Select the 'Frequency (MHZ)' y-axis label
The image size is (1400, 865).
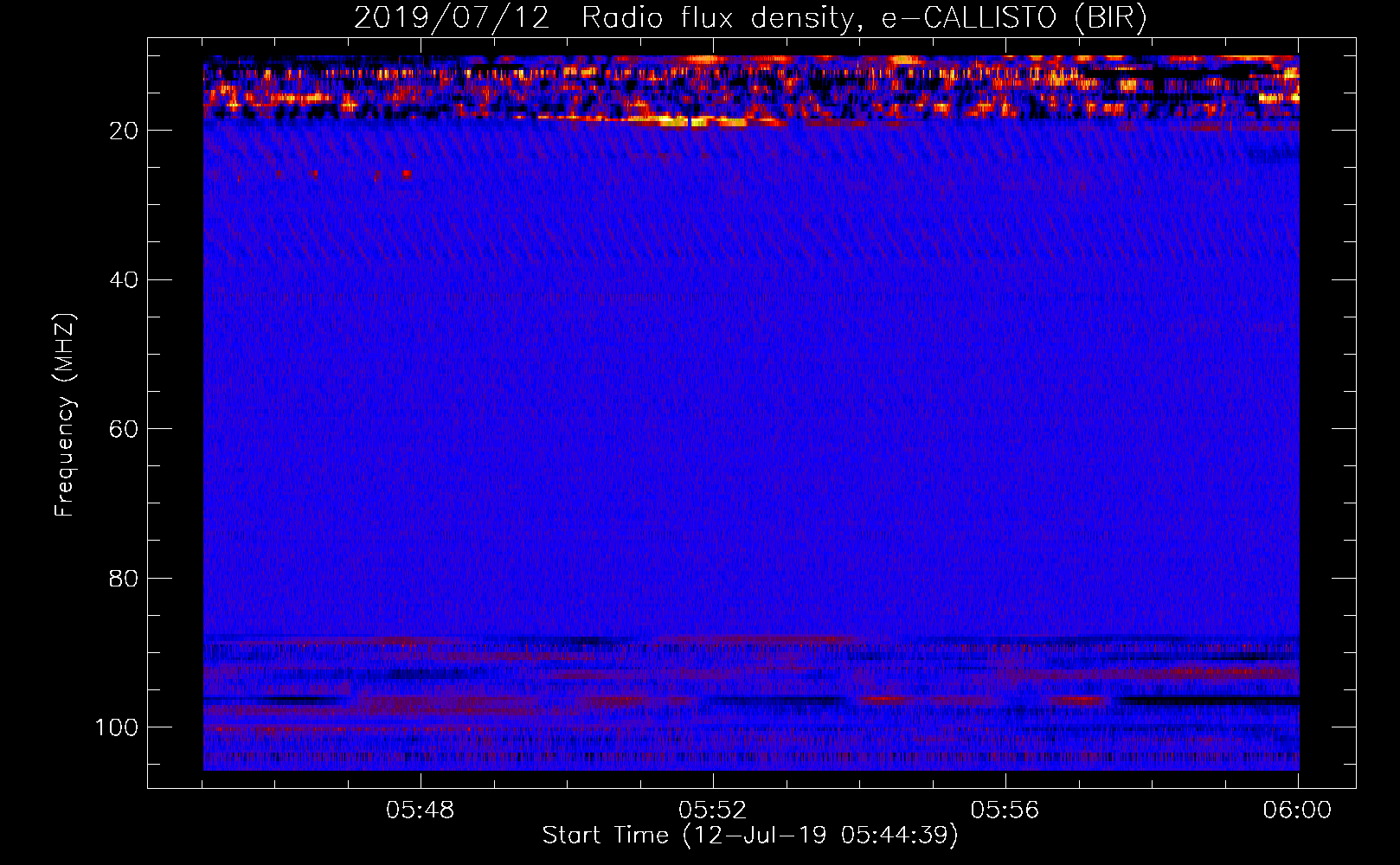66,415
